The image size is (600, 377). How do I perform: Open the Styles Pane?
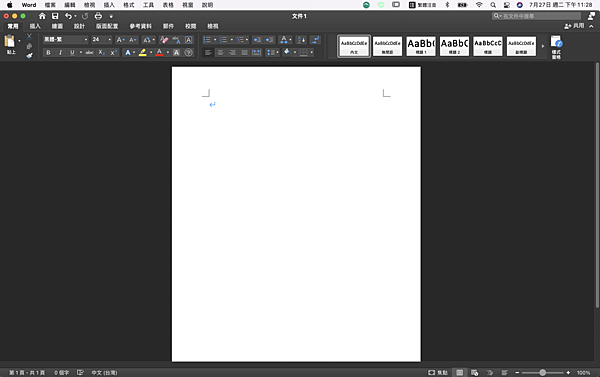coord(556,47)
